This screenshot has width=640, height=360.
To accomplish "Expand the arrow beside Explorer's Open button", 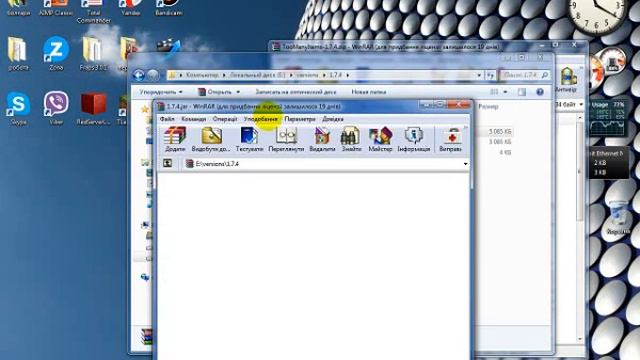I will [238, 92].
